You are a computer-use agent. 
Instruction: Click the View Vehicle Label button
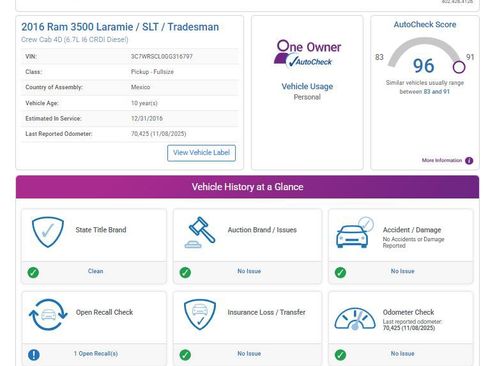tap(201, 153)
